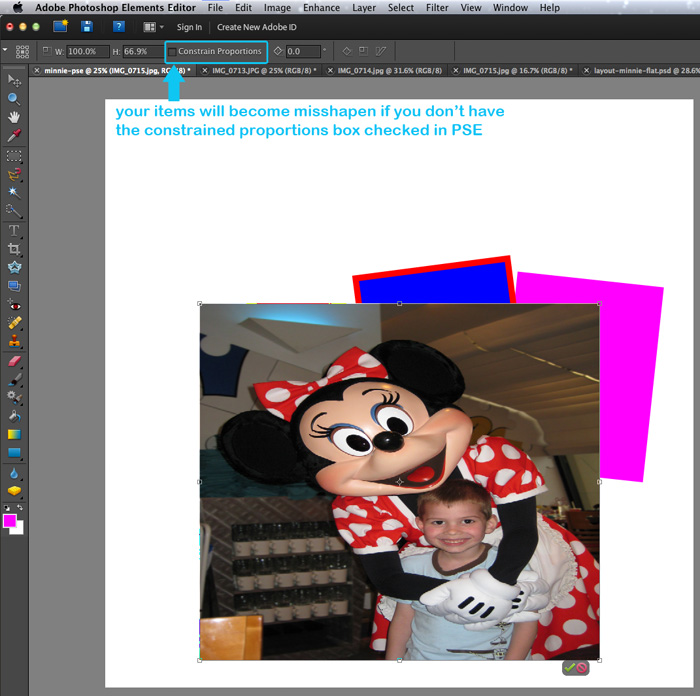The height and width of the screenshot is (696, 700).
Task: Expand the tool options dropdown arrow
Action: [5, 50]
